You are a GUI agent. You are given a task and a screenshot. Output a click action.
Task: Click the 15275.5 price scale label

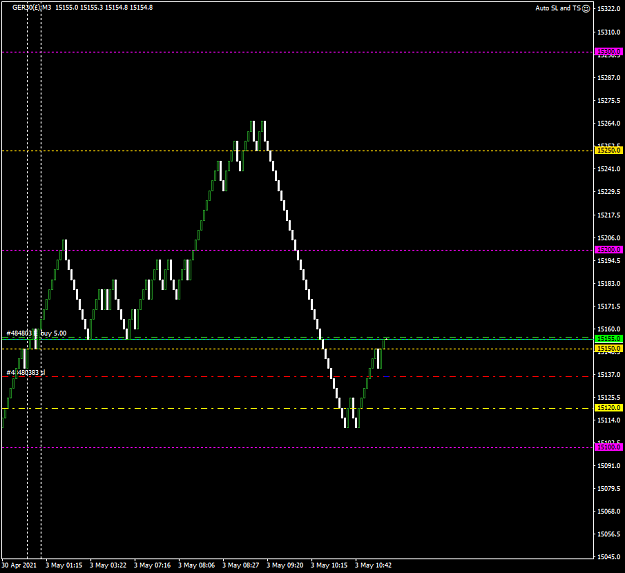coord(609,100)
